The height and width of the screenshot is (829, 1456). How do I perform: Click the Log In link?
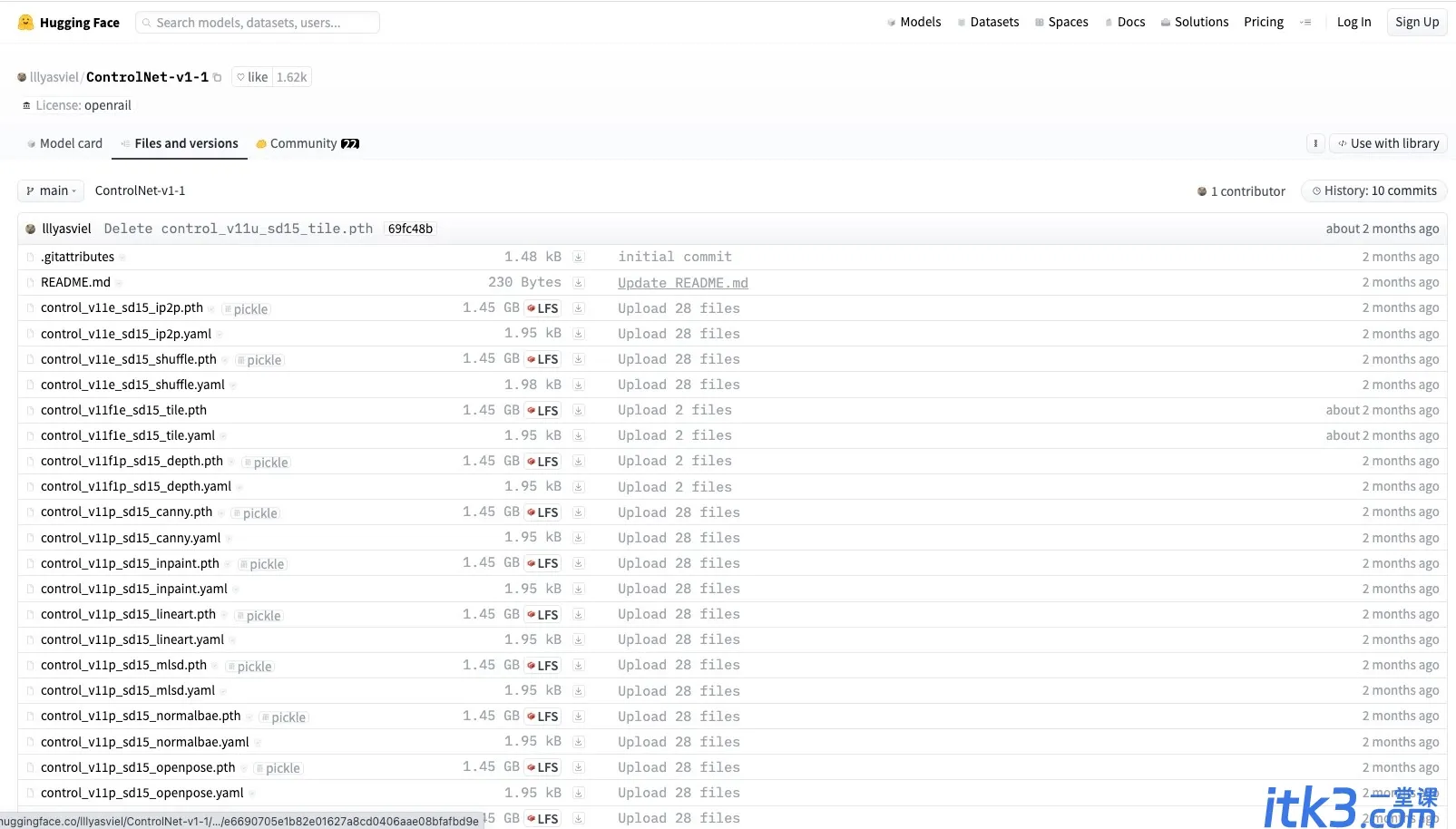point(1354,22)
